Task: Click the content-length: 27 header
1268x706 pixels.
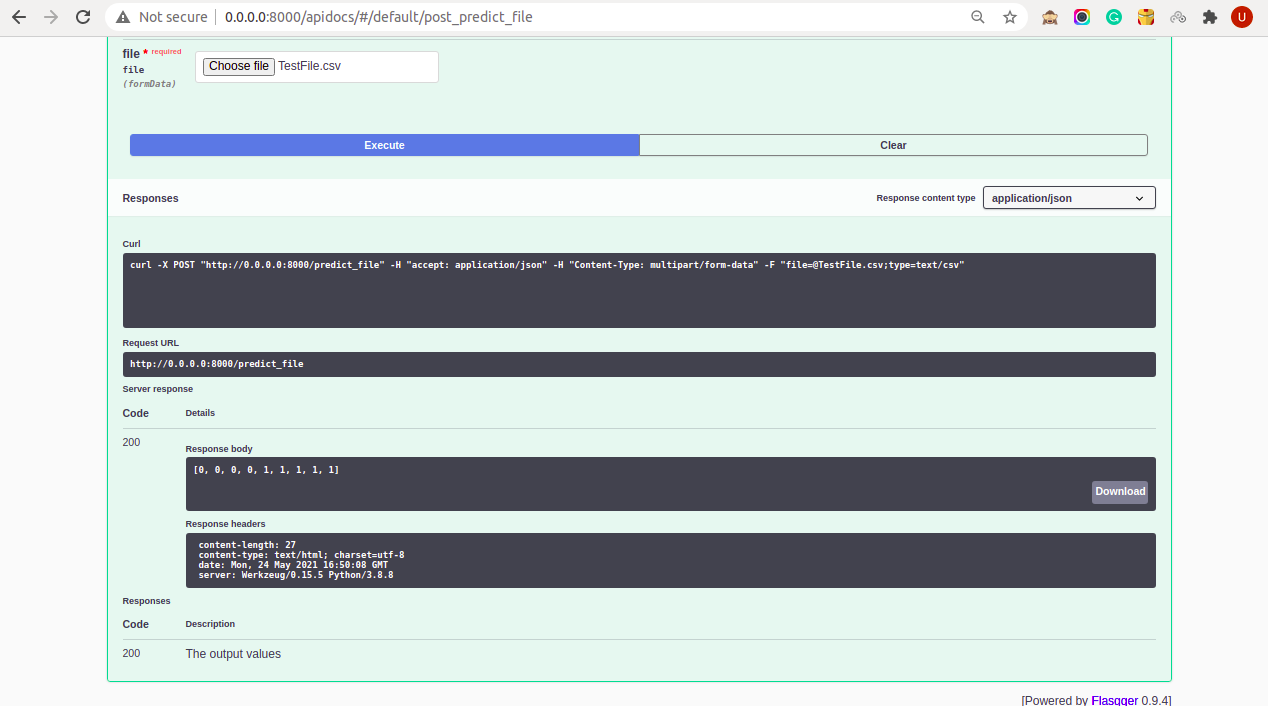Action: click(x=247, y=545)
